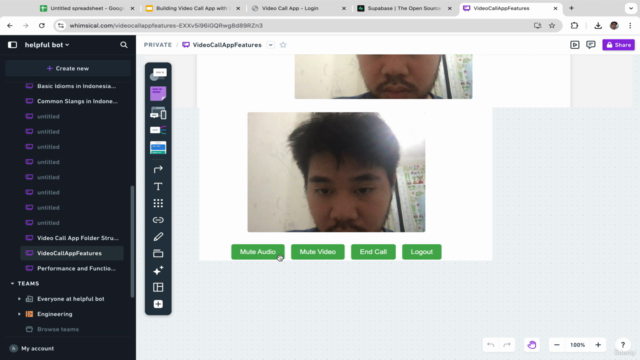Screen dimensions: 640x360
Task: Switch to Untitled spreadsheet tab
Action: [x=87, y=8]
